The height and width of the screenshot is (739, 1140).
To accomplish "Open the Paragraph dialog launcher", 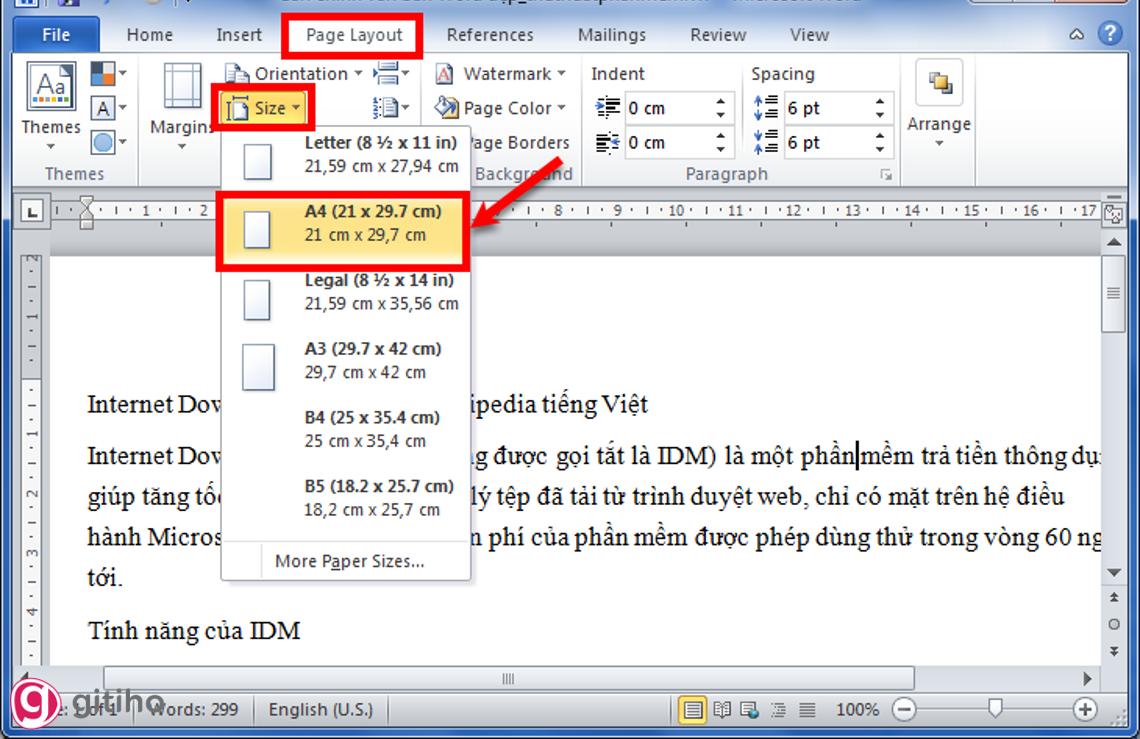I will point(888,173).
